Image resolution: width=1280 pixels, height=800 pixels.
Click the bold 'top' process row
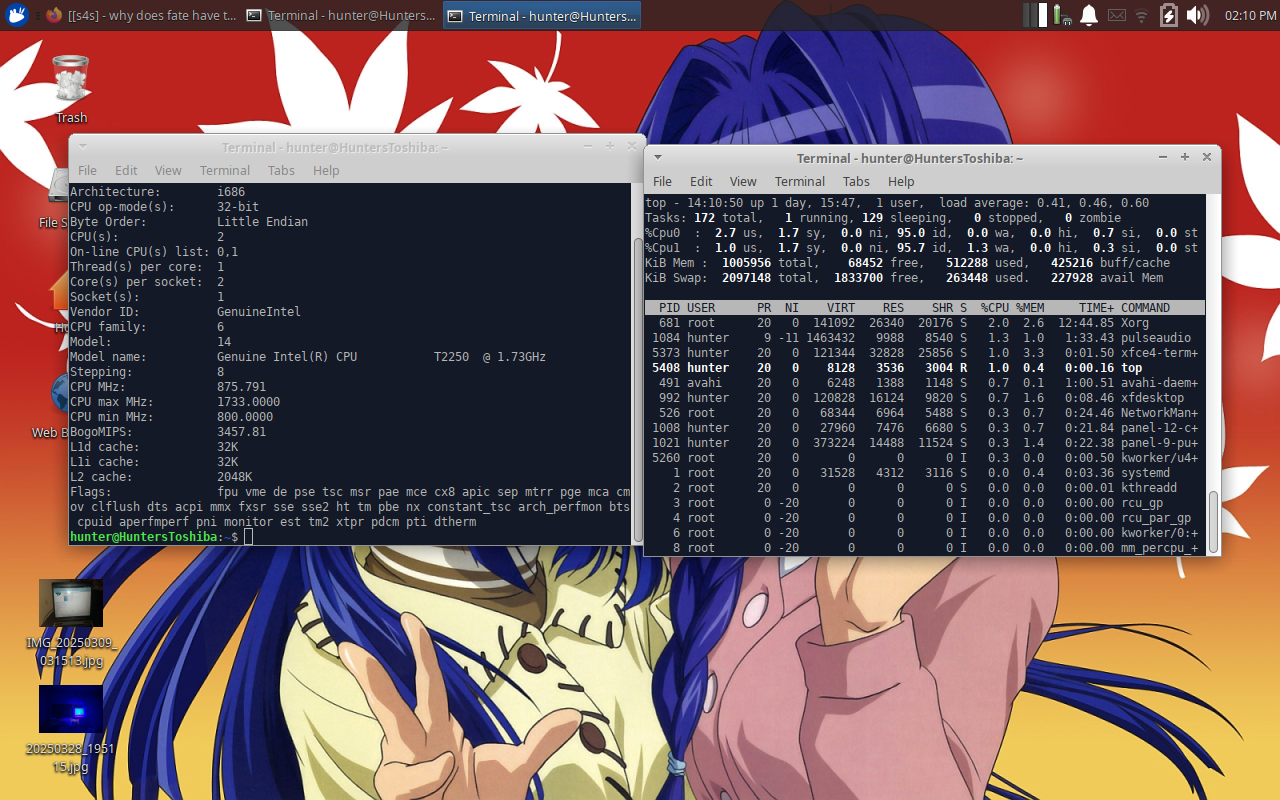point(925,368)
